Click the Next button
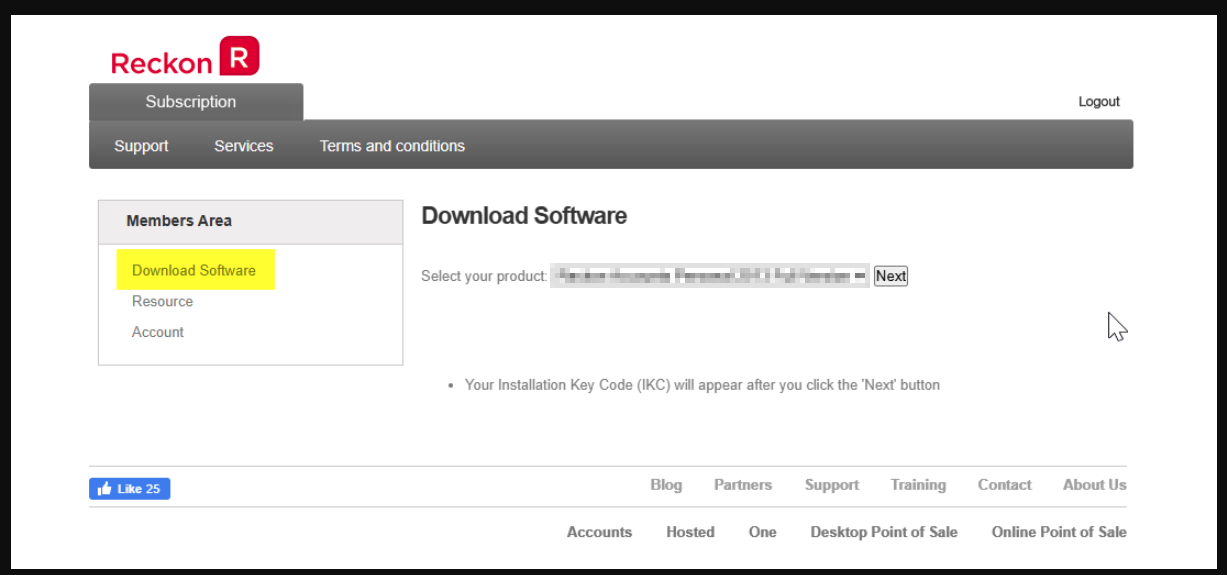1227x575 pixels. coord(891,276)
